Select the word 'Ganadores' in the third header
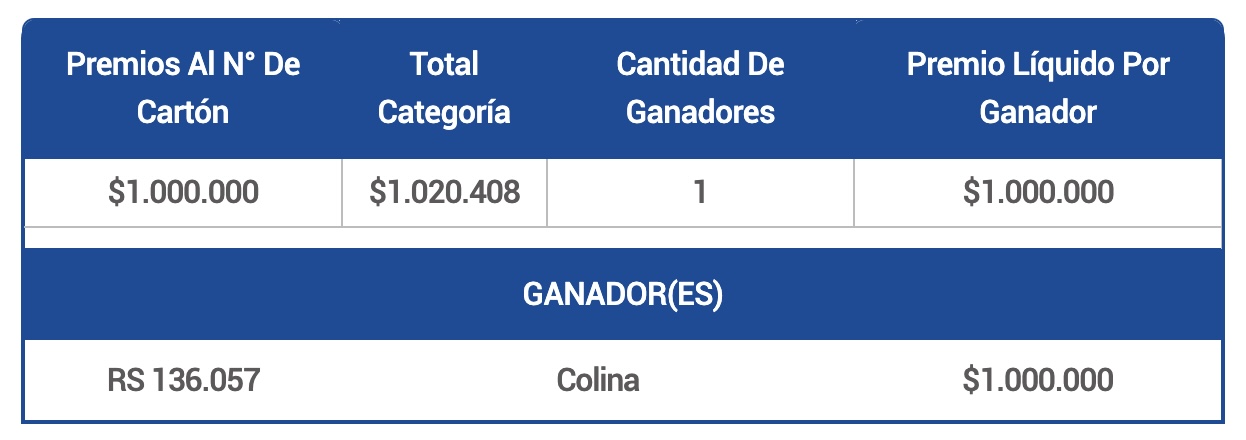1246x440 pixels. pos(700,111)
